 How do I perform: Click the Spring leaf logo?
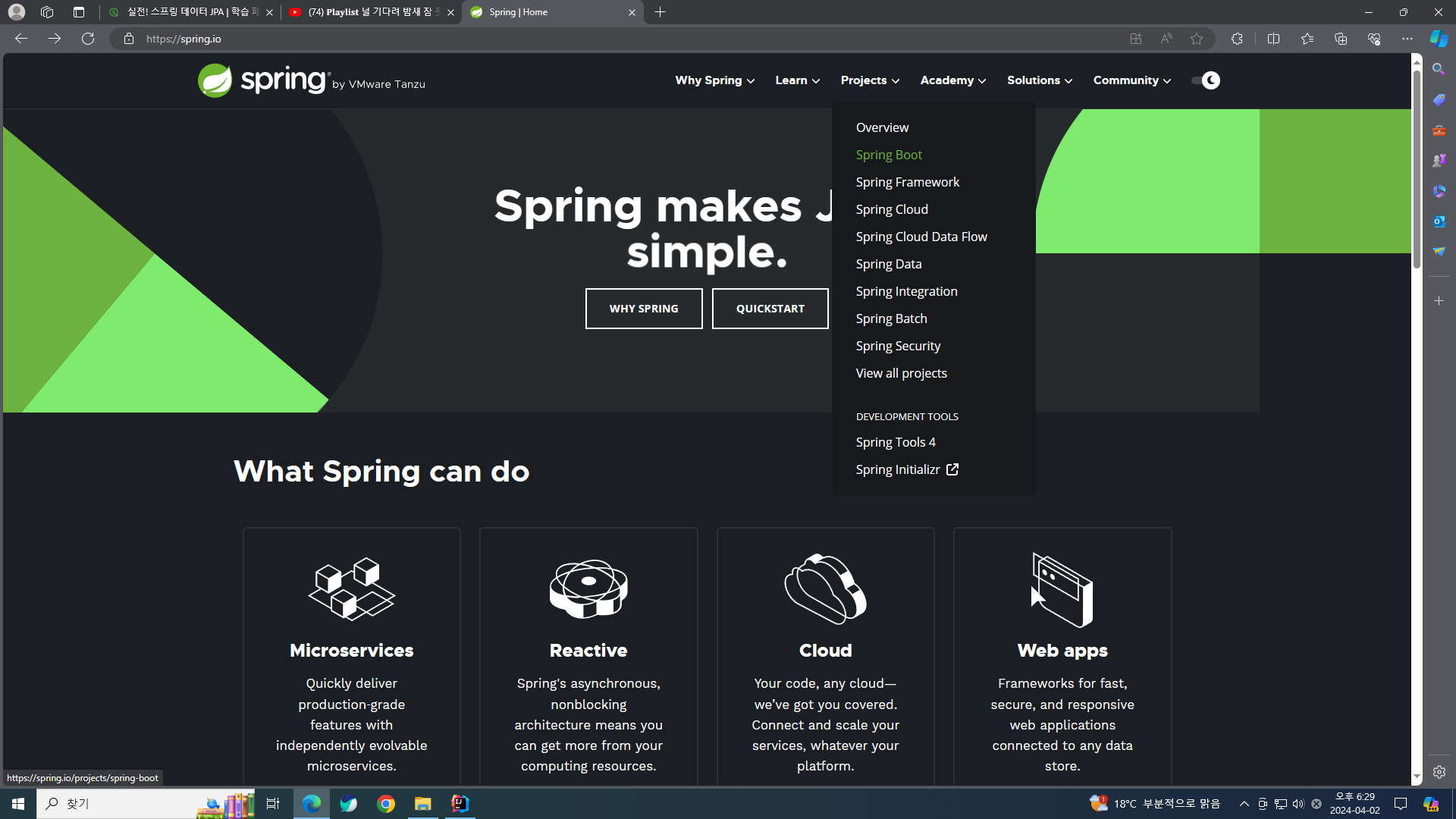pos(215,80)
